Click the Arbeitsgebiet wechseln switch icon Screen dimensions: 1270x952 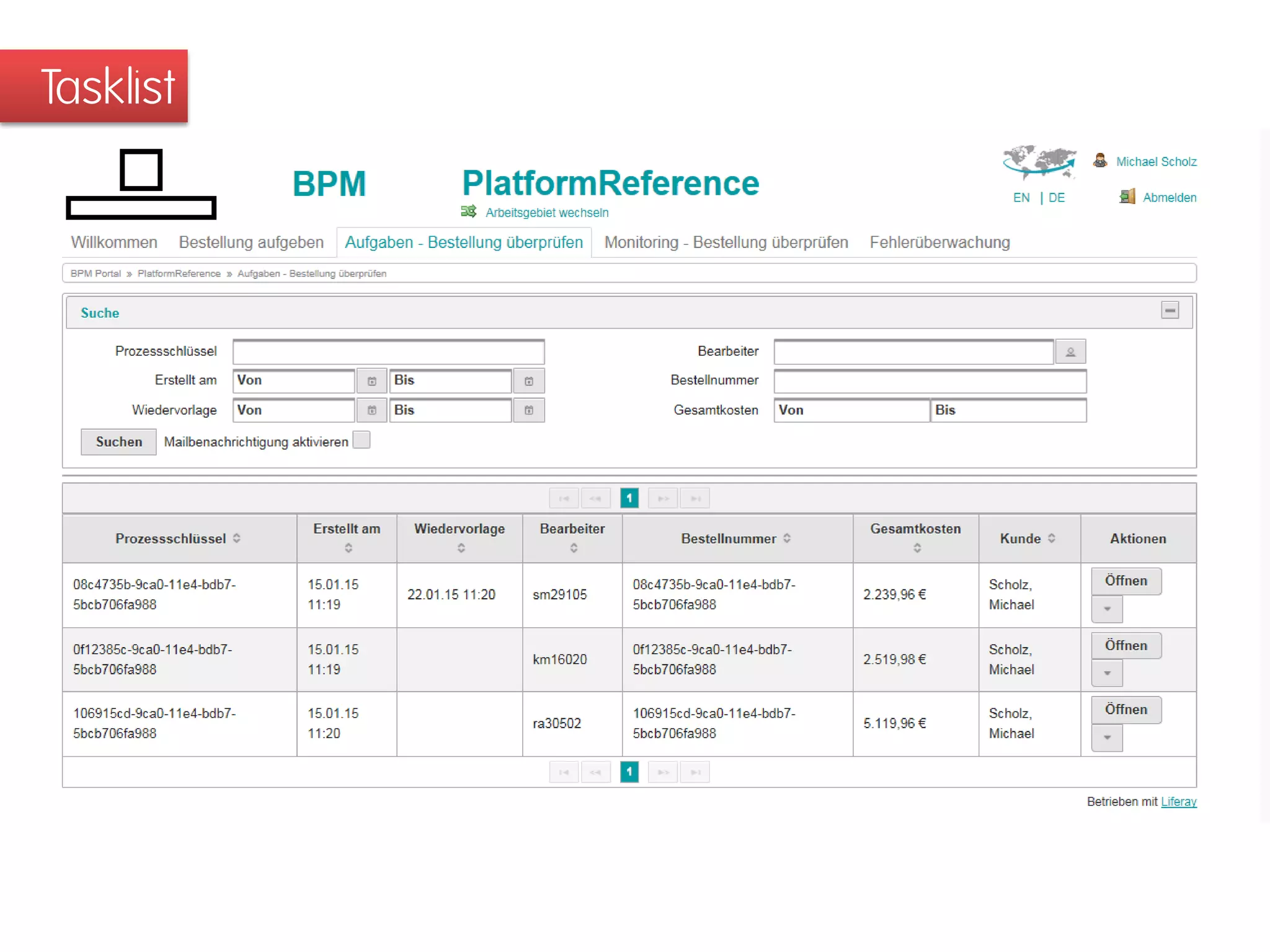468,212
